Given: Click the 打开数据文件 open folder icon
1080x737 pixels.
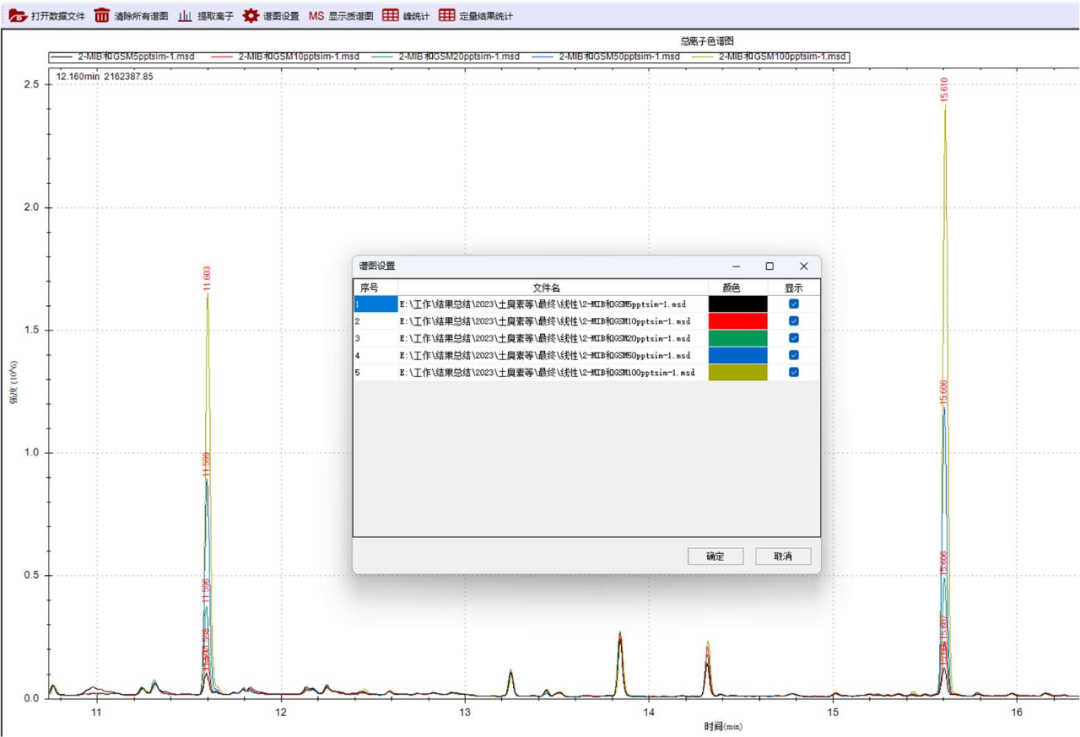Looking at the screenshot, I should click(x=17, y=16).
